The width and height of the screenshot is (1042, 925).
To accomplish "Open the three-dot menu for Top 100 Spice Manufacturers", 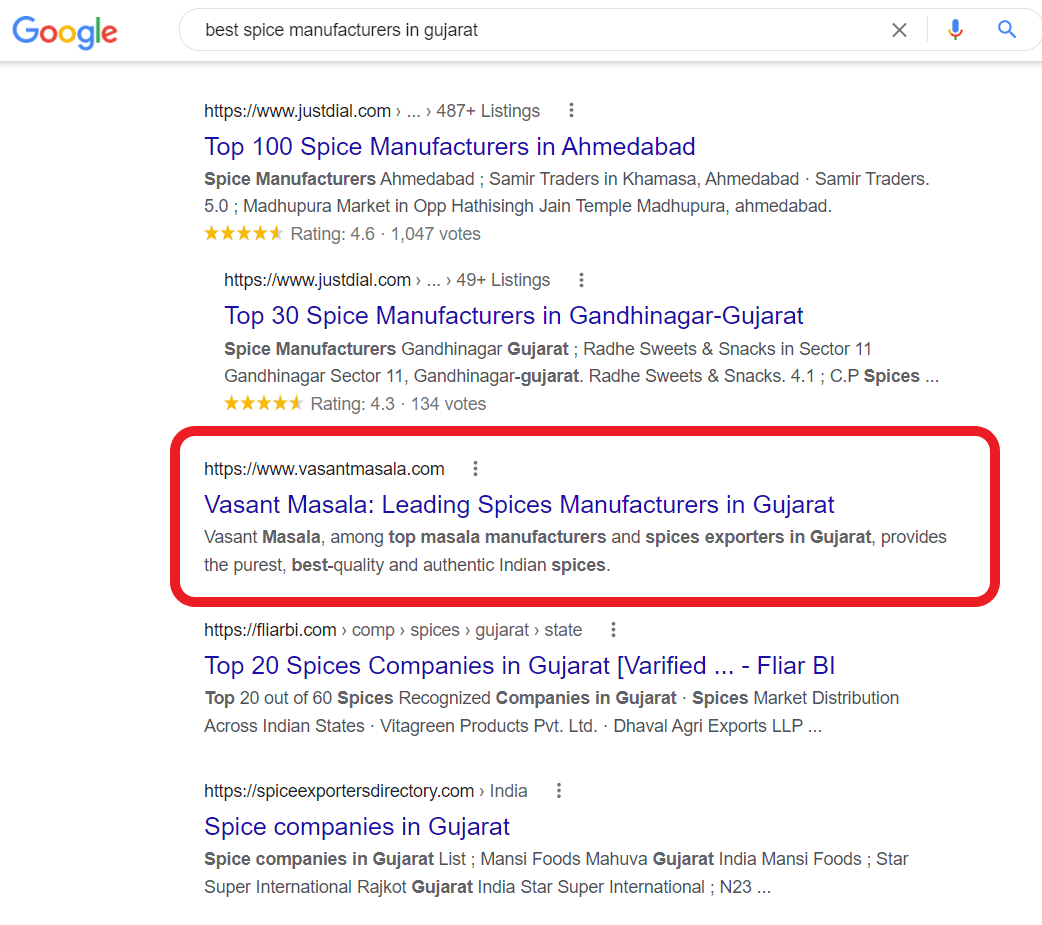I will click(571, 111).
